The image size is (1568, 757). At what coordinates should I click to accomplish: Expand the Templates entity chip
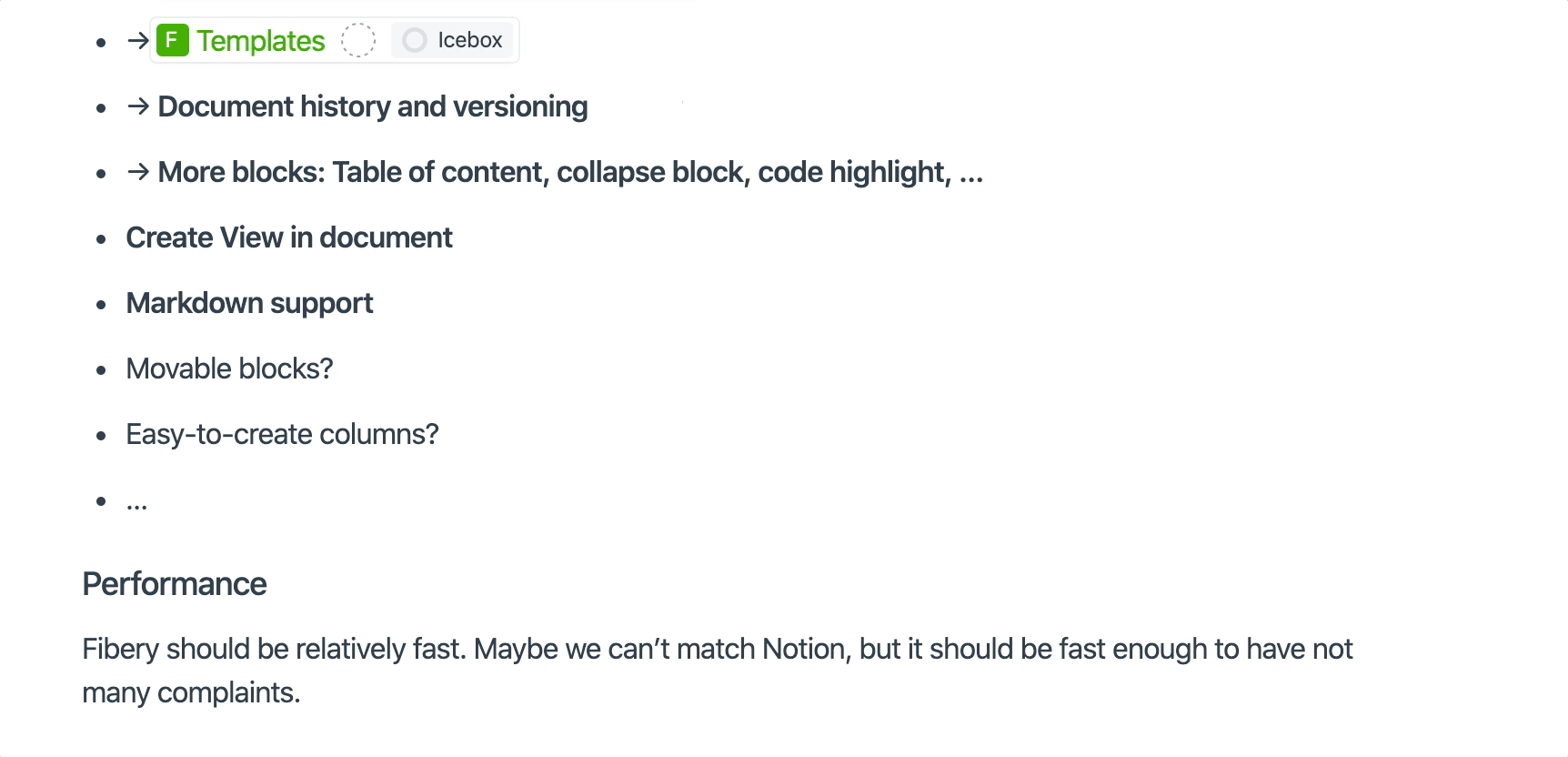pos(261,40)
